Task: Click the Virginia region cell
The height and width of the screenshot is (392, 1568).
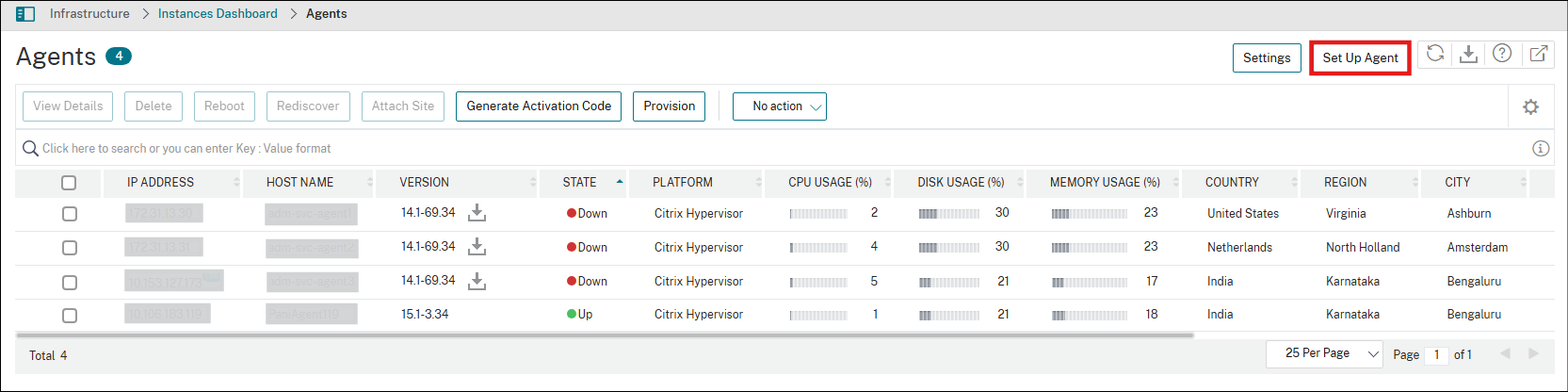Action: [x=1346, y=214]
